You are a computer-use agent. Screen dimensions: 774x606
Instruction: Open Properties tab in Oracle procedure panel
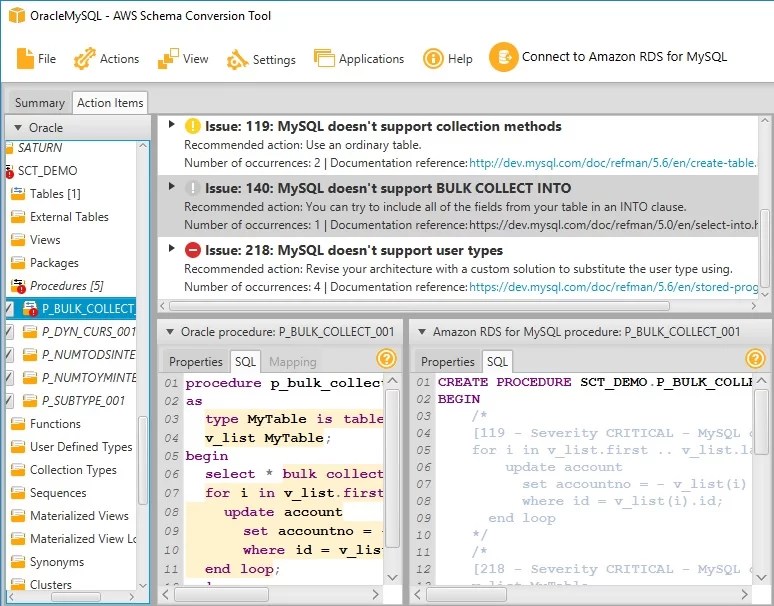(x=196, y=362)
